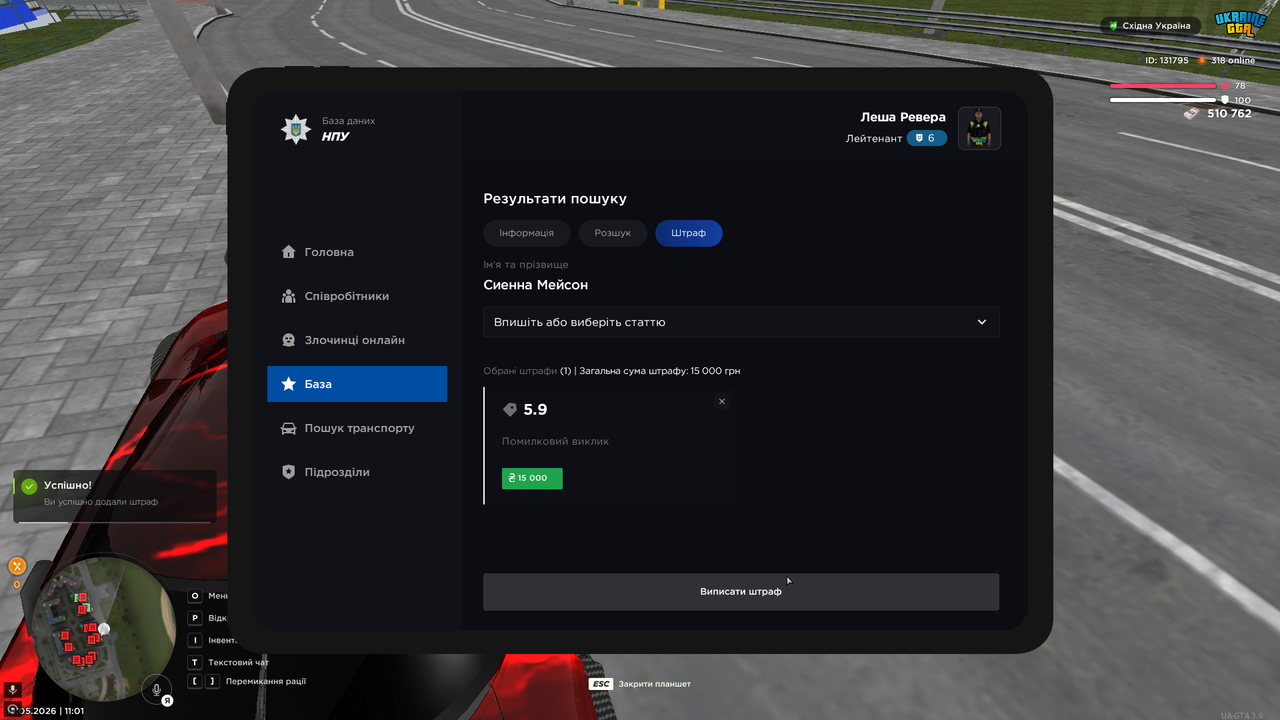The image size is (1280, 720).
Task: Click the P key hint icon
Action: point(195,618)
